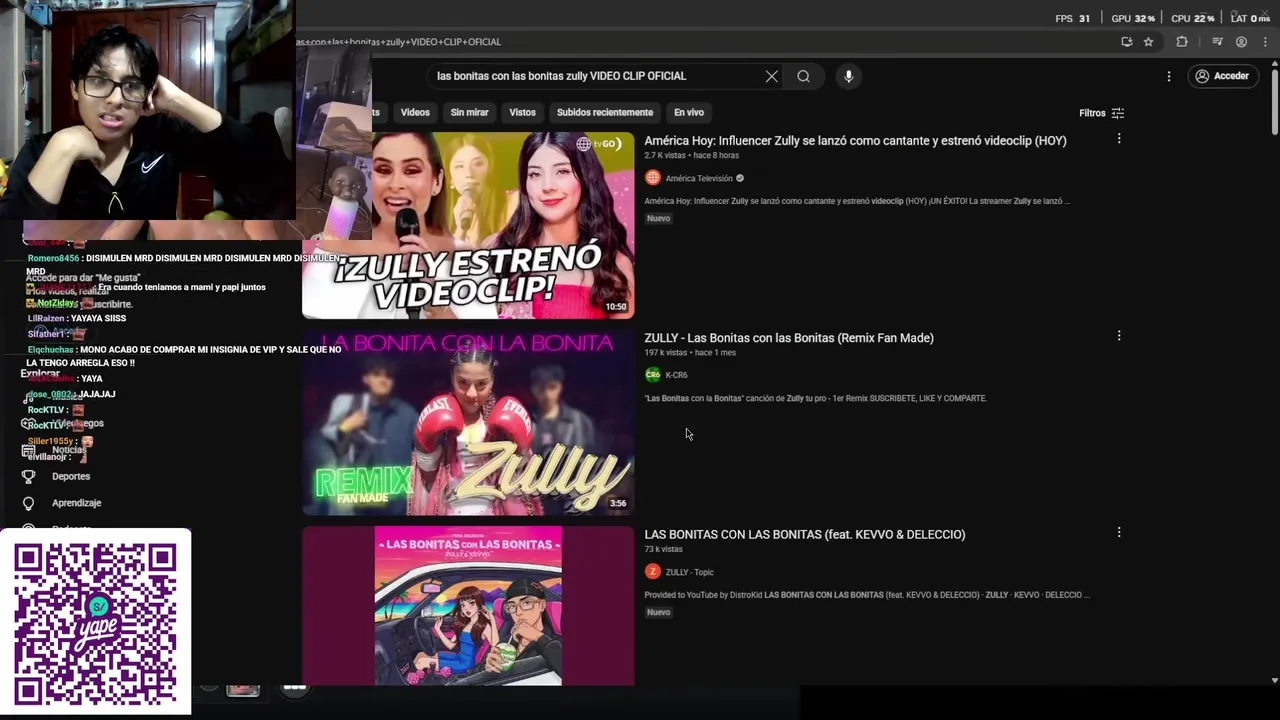Open the ¡ZULLY ESTRENÓ VIDEOCLIP! thumbnail
Image resolution: width=1280 pixels, height=720 pixels.
point(468,225)
